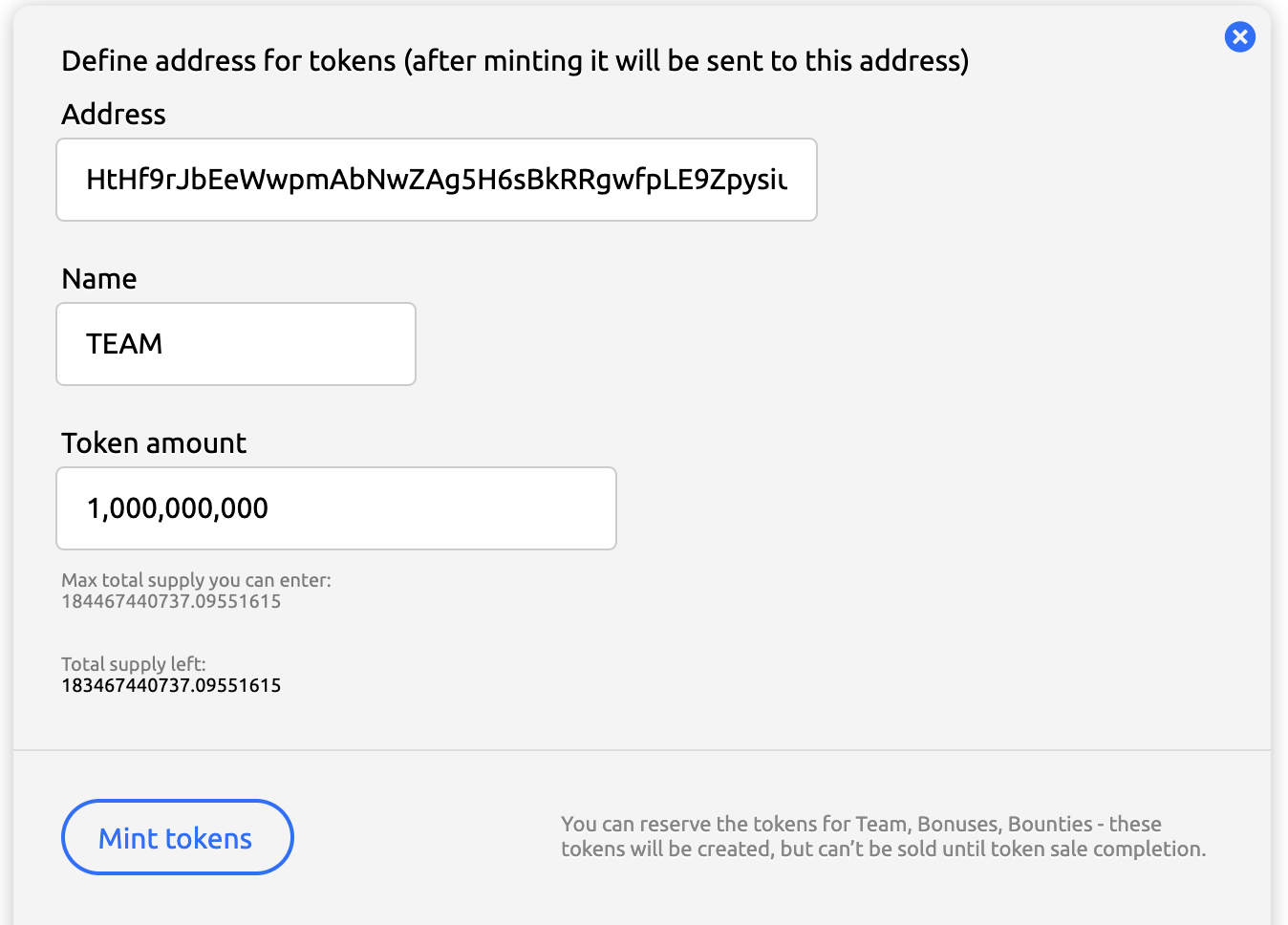The width and height of the screenshot is (1288, 925).
Task: Click the max supply value 184467440737.09551615
Action: [171, 602]
